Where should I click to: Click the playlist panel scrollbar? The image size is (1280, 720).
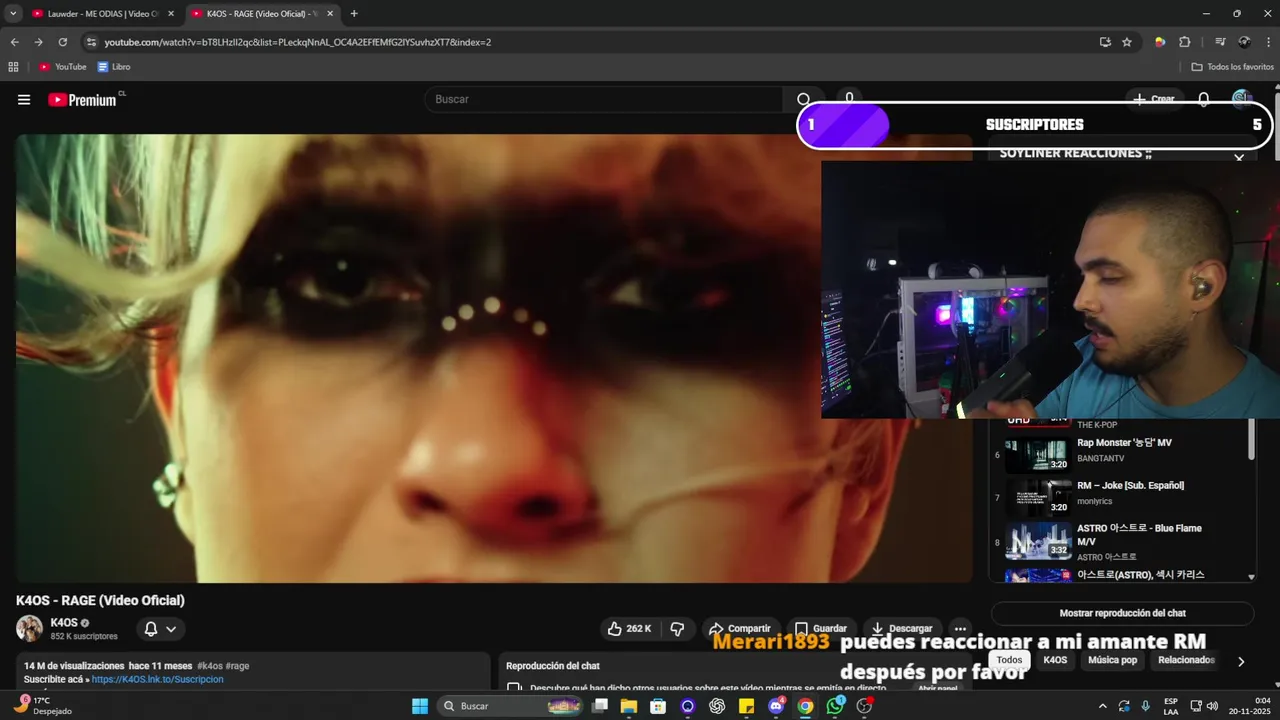pos(1251,440)
